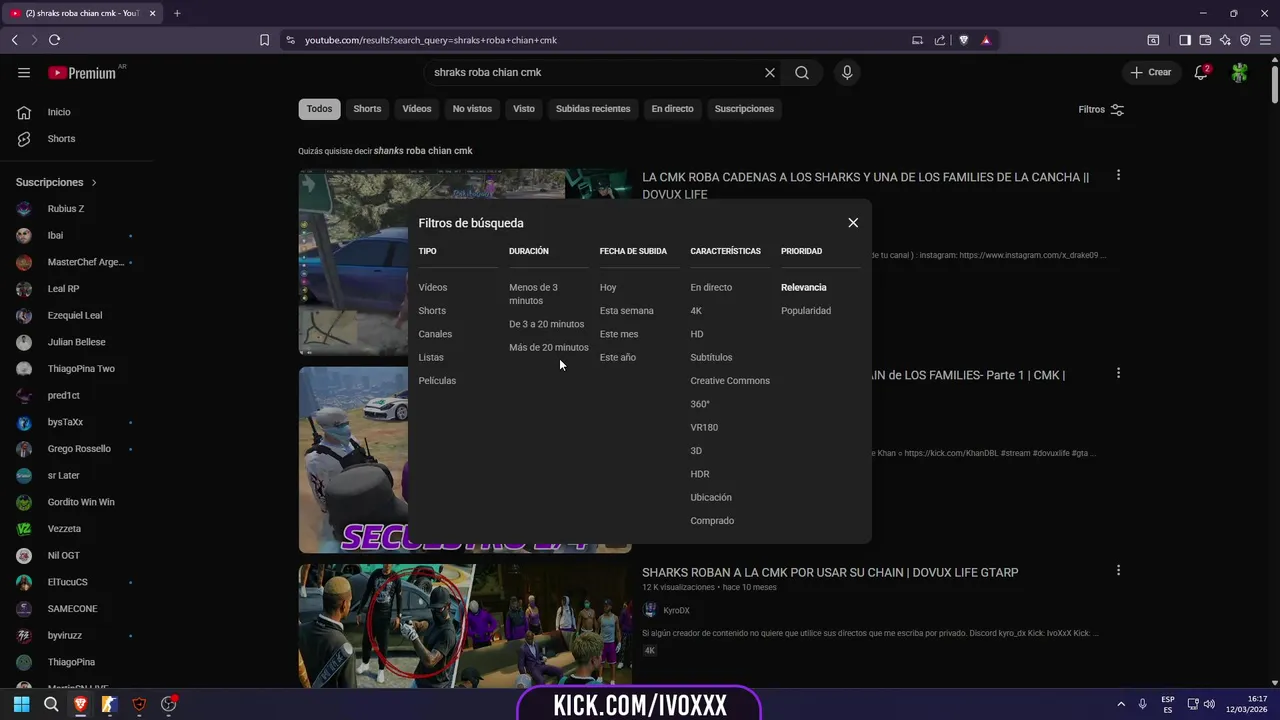Screen dimensions: 1280x720
Task: Show hidden system tray icons
Action: (x=1120, y=704)
